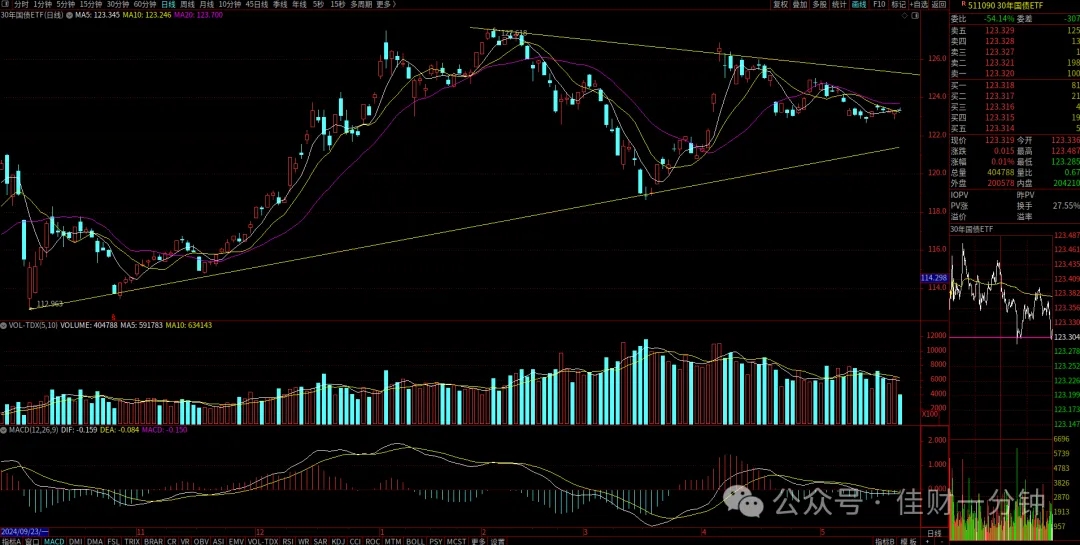1080x545 pixels.
Task: Toggle 叠加 overlay mode
Action: point(800,4)
